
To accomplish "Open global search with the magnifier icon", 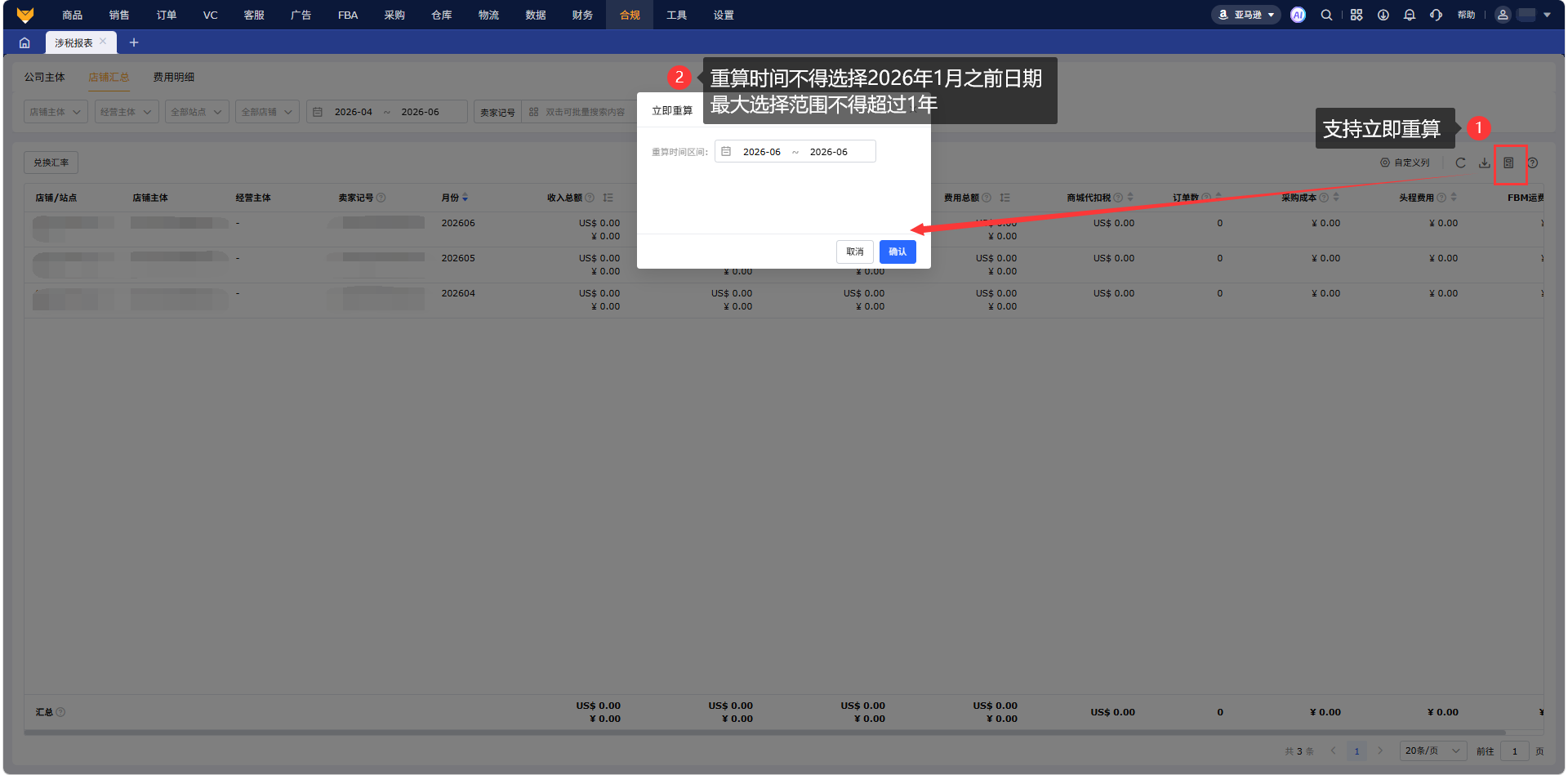I will 1326,15.
